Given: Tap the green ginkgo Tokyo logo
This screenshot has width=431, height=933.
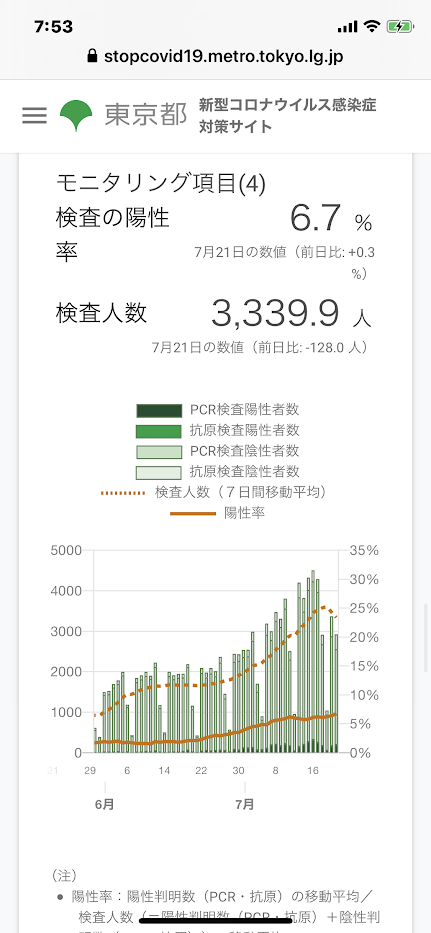Looking at the screenshot, I should pyautogui.click(x=76, y=115).
